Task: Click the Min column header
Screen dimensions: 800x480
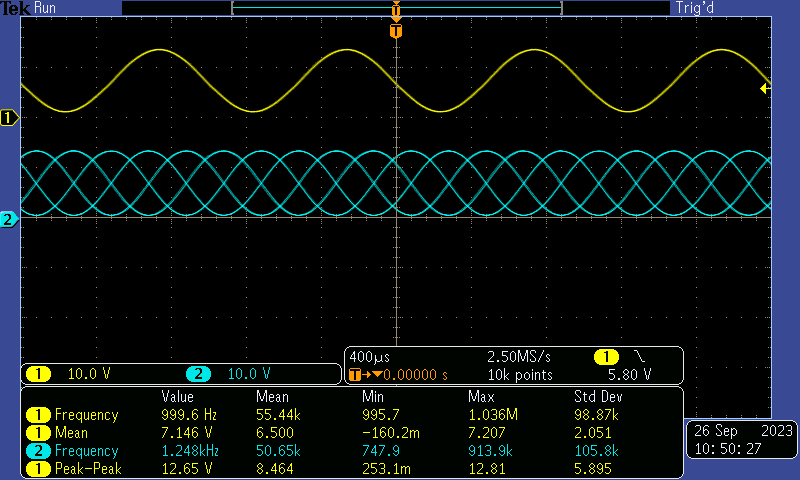Action: point(373,397)
